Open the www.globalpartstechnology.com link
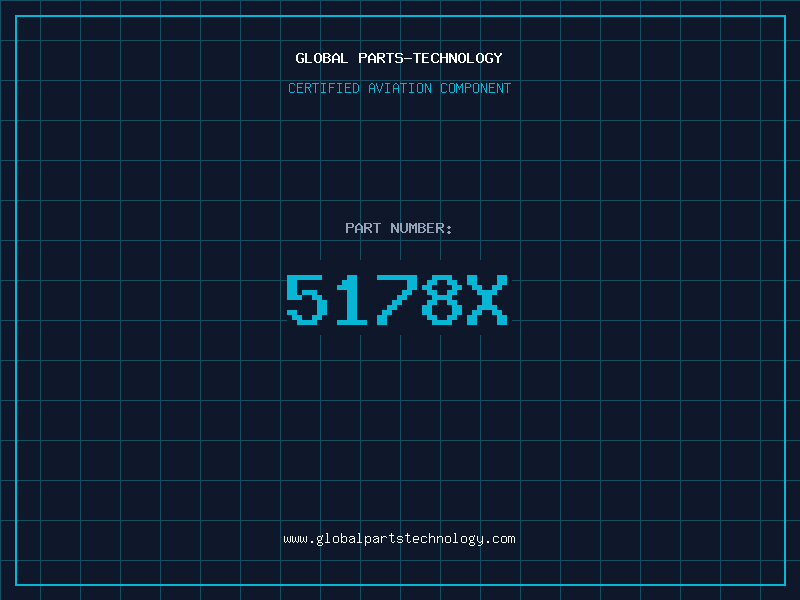This screenshot has height=600, width=800. click(399, 539)
